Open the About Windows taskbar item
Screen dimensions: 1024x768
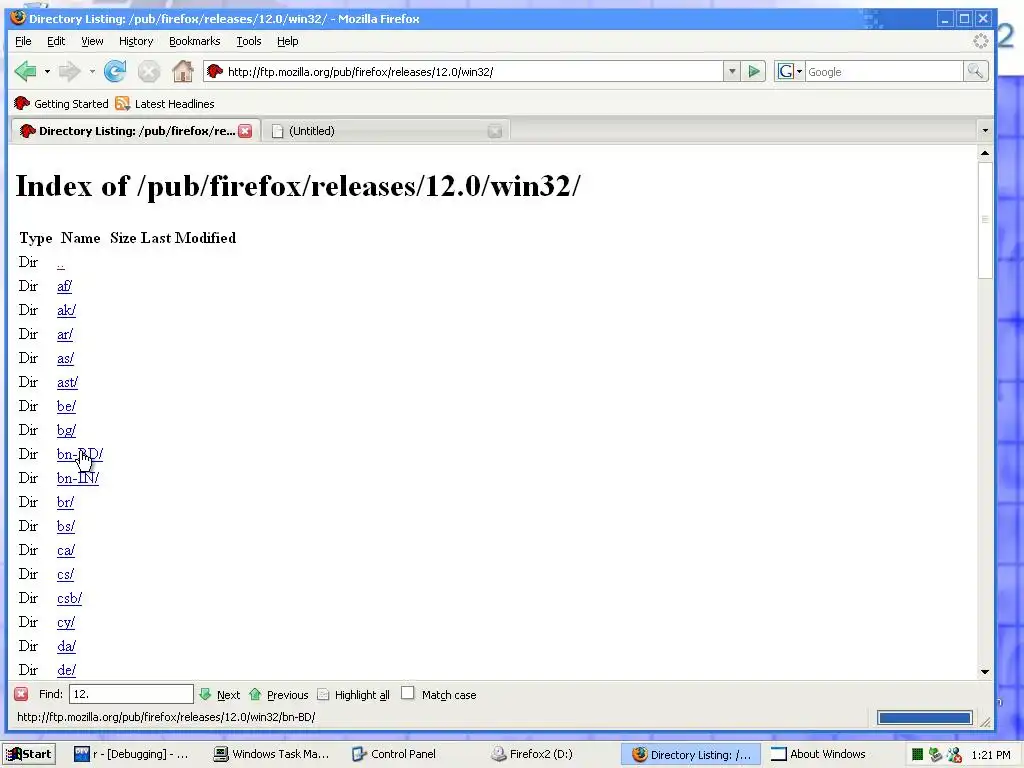pos(818,754)
